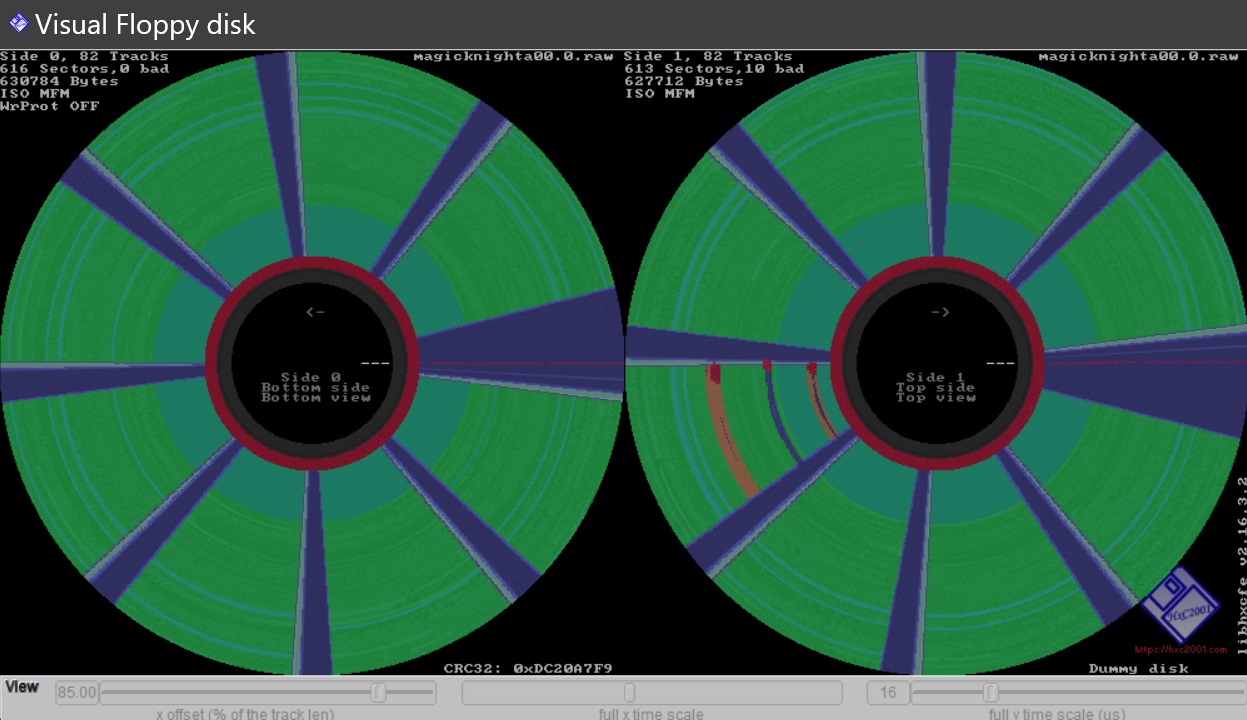Click the CRC32 checksum text
The image size is (1247, 720).
coord(527,668)
